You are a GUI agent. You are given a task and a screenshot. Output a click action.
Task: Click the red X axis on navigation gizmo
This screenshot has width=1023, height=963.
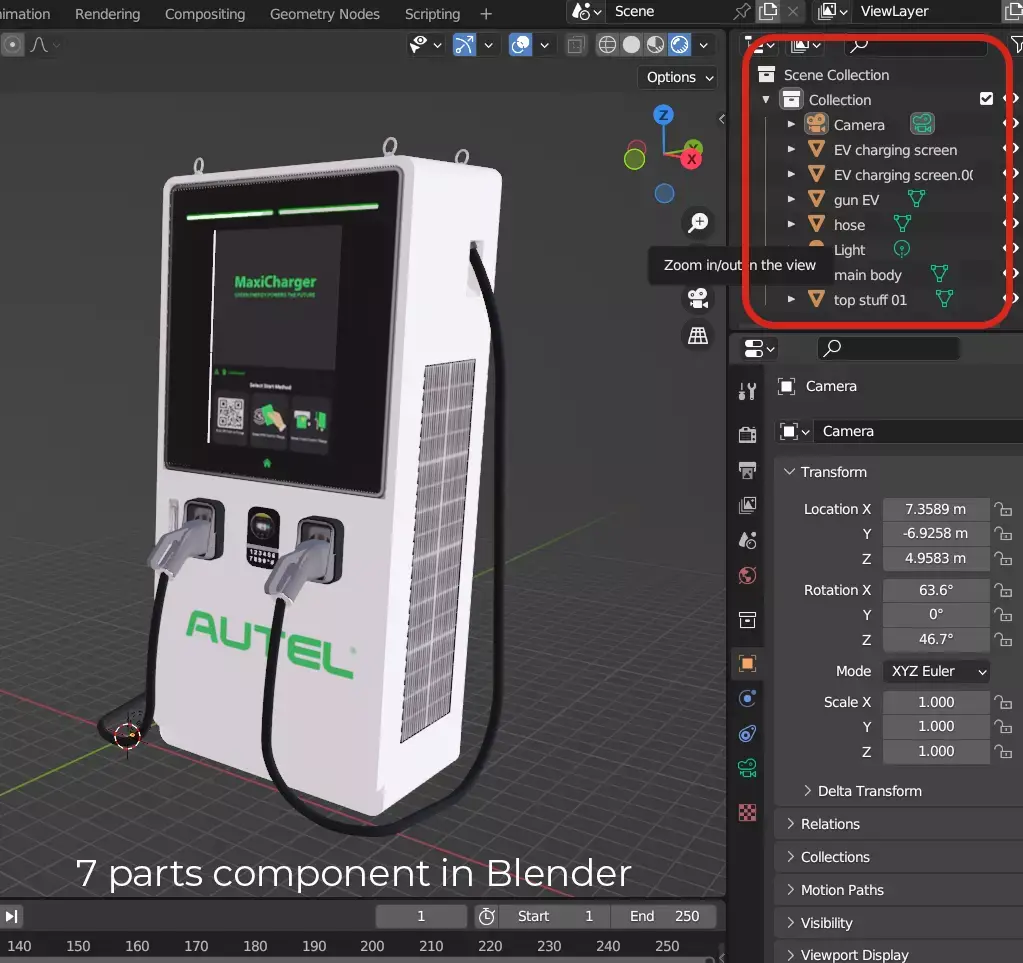[691, 159]
